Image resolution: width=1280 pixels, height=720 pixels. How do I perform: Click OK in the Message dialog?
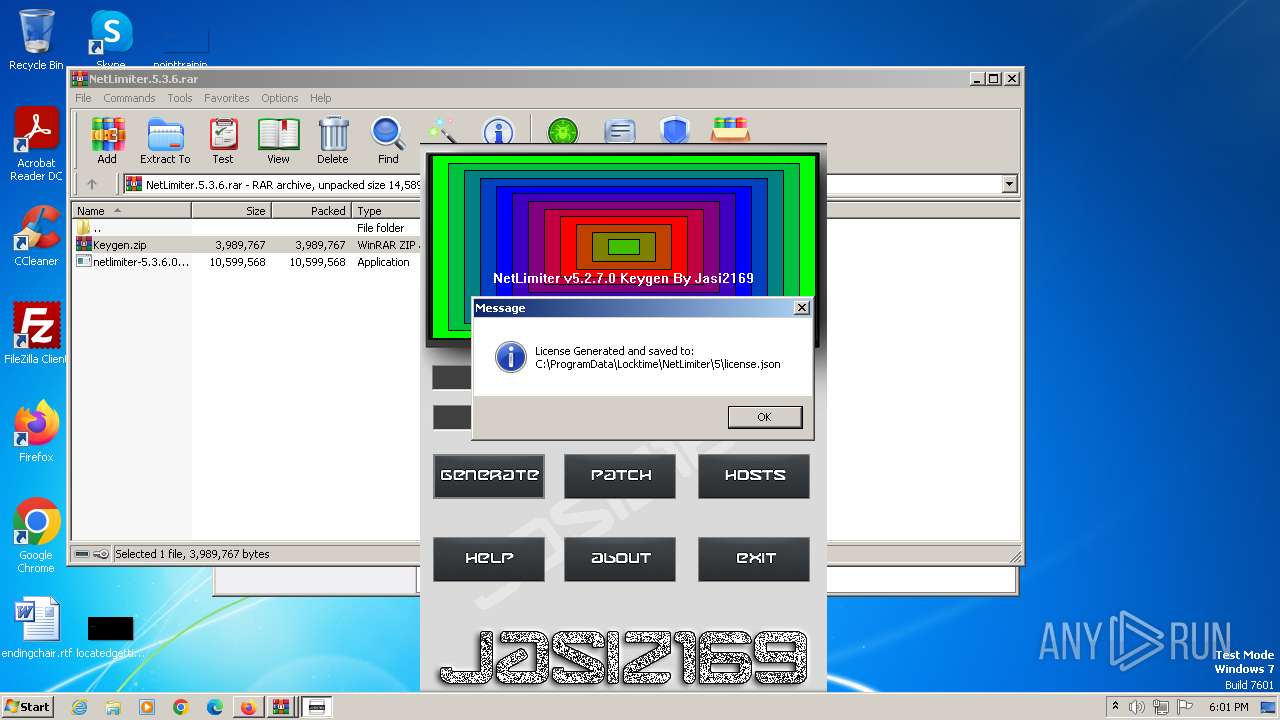click(x=765, y=417)
